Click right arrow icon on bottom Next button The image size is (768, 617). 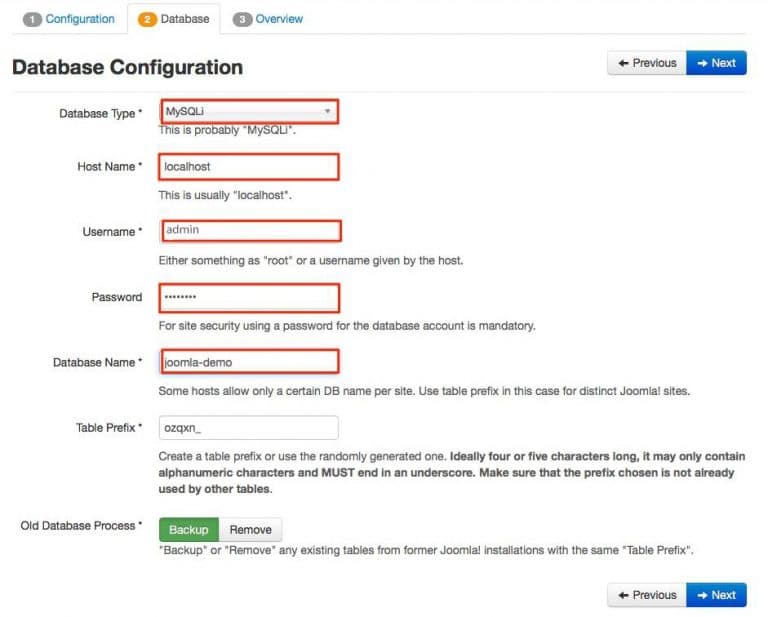coord(702,595)
